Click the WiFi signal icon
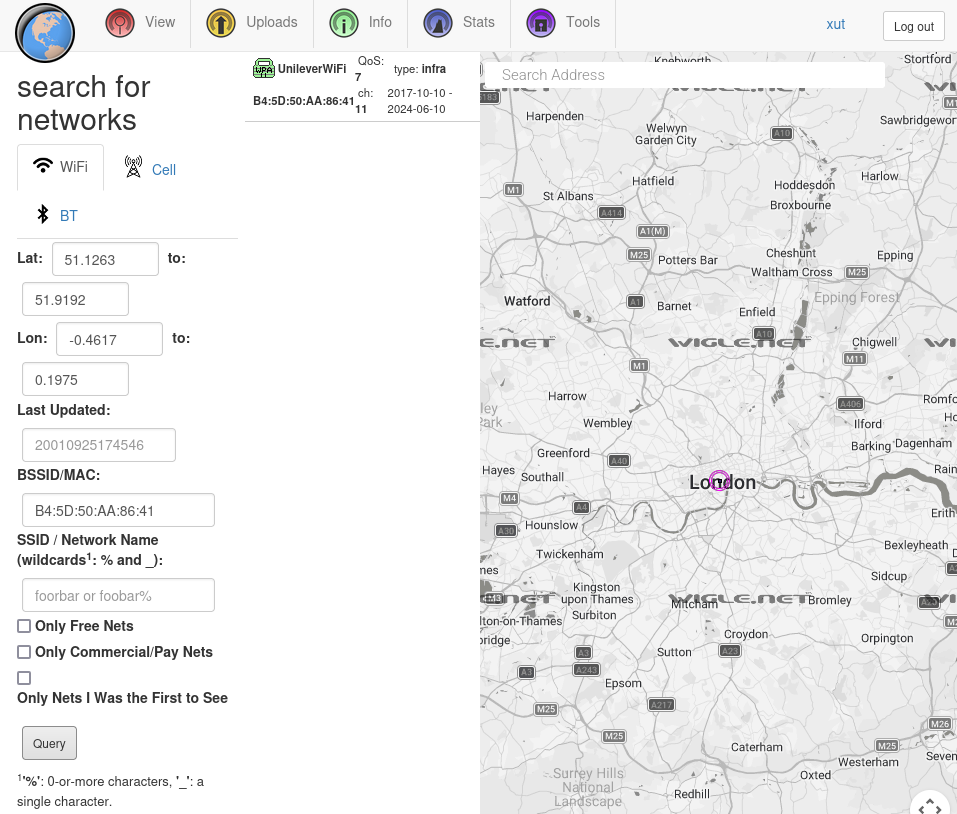Image resolution: width=957 pixels, height=814 pixels. (x=43, y=165)
